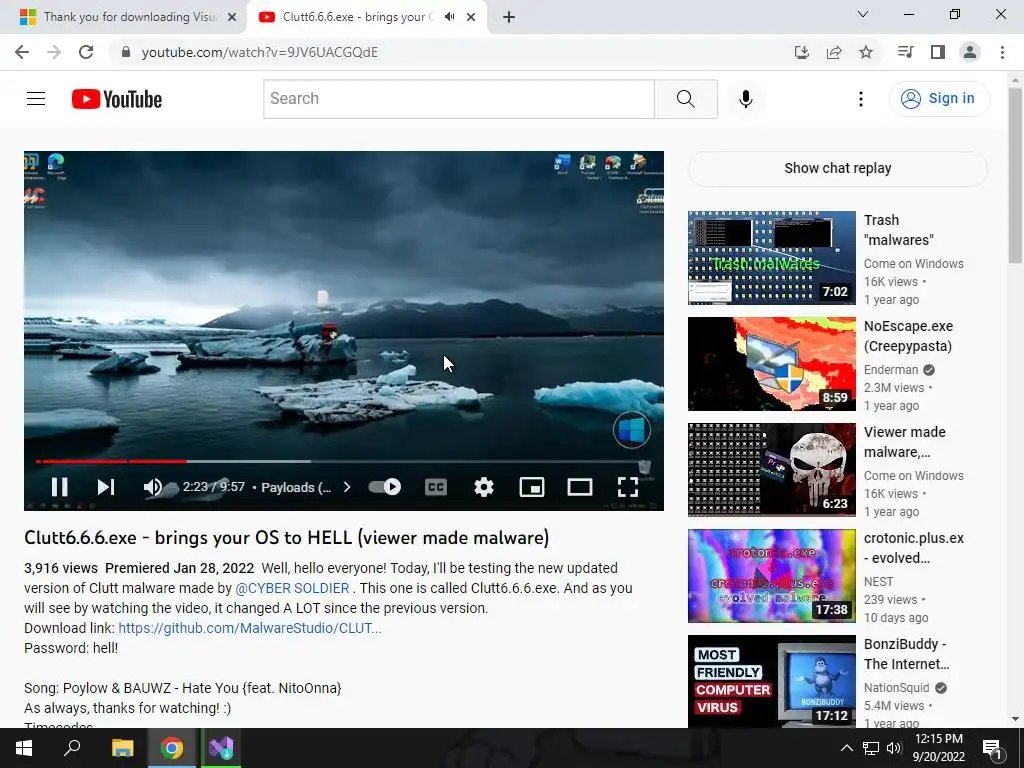The width and height of the screenshot is (1024, 768).
Task: Select the Clutt6.6.6.exe YouTube tab
Action: click(x=356, y=17)
